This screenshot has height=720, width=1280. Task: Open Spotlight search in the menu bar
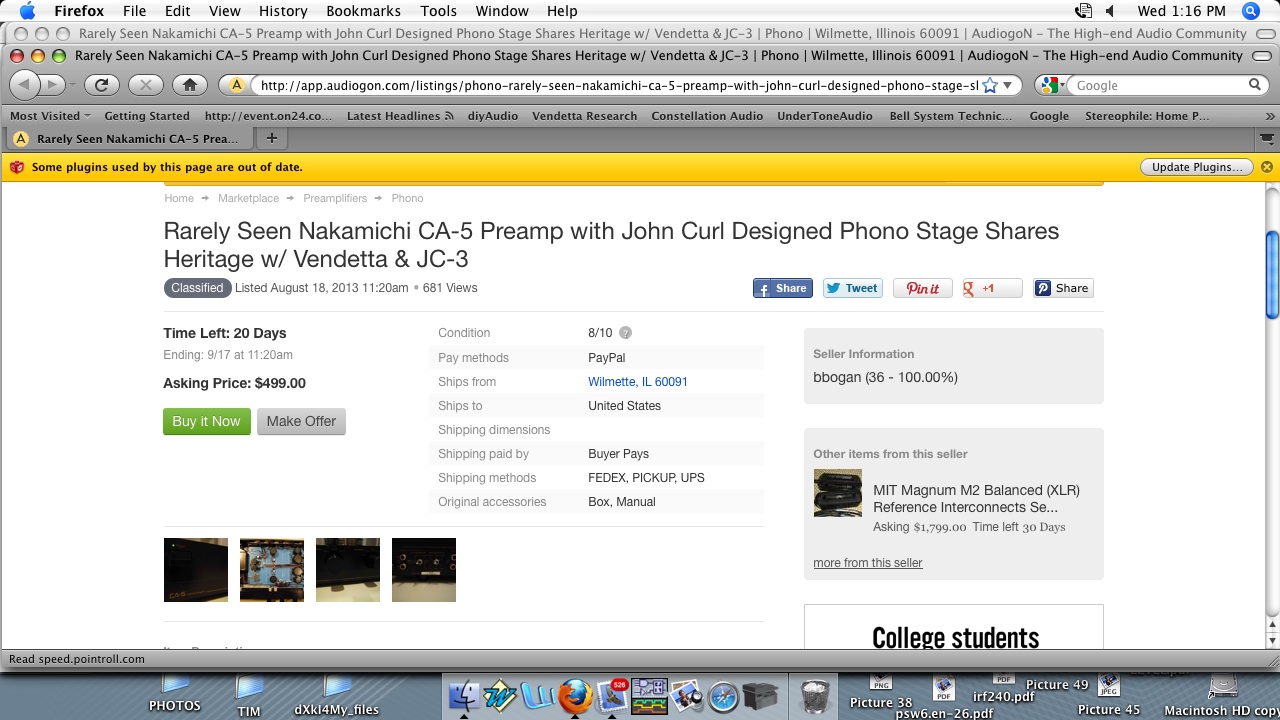[1250, 11]
